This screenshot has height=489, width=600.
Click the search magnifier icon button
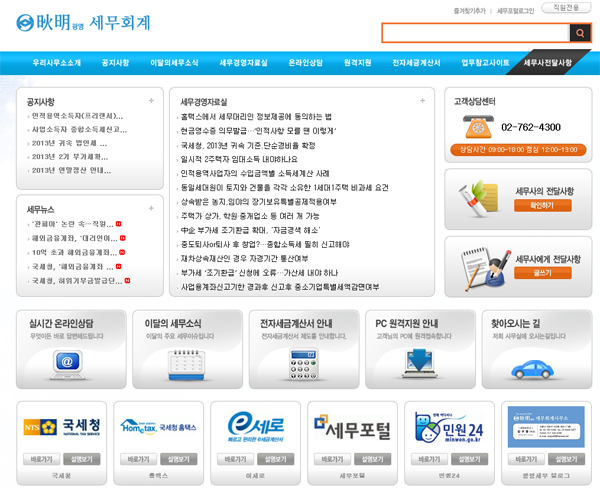pos(579,34)
